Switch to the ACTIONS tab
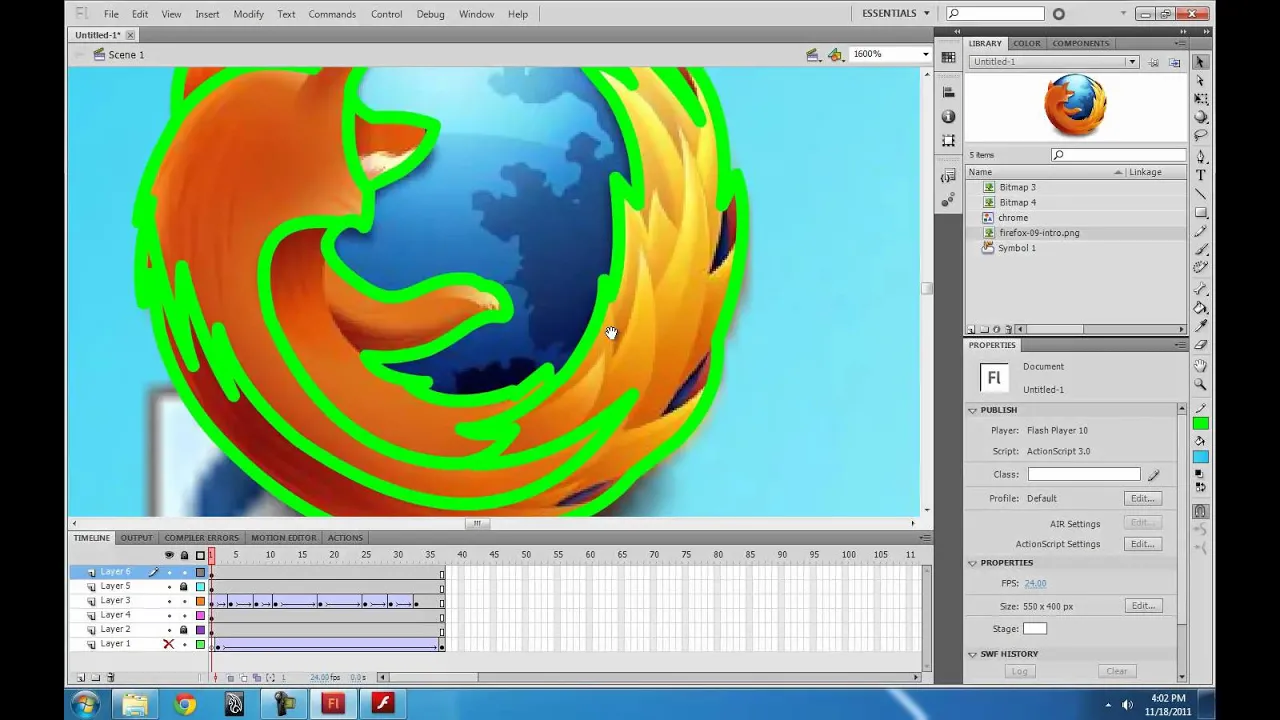 pyautogui.click(x=345, y=538)
